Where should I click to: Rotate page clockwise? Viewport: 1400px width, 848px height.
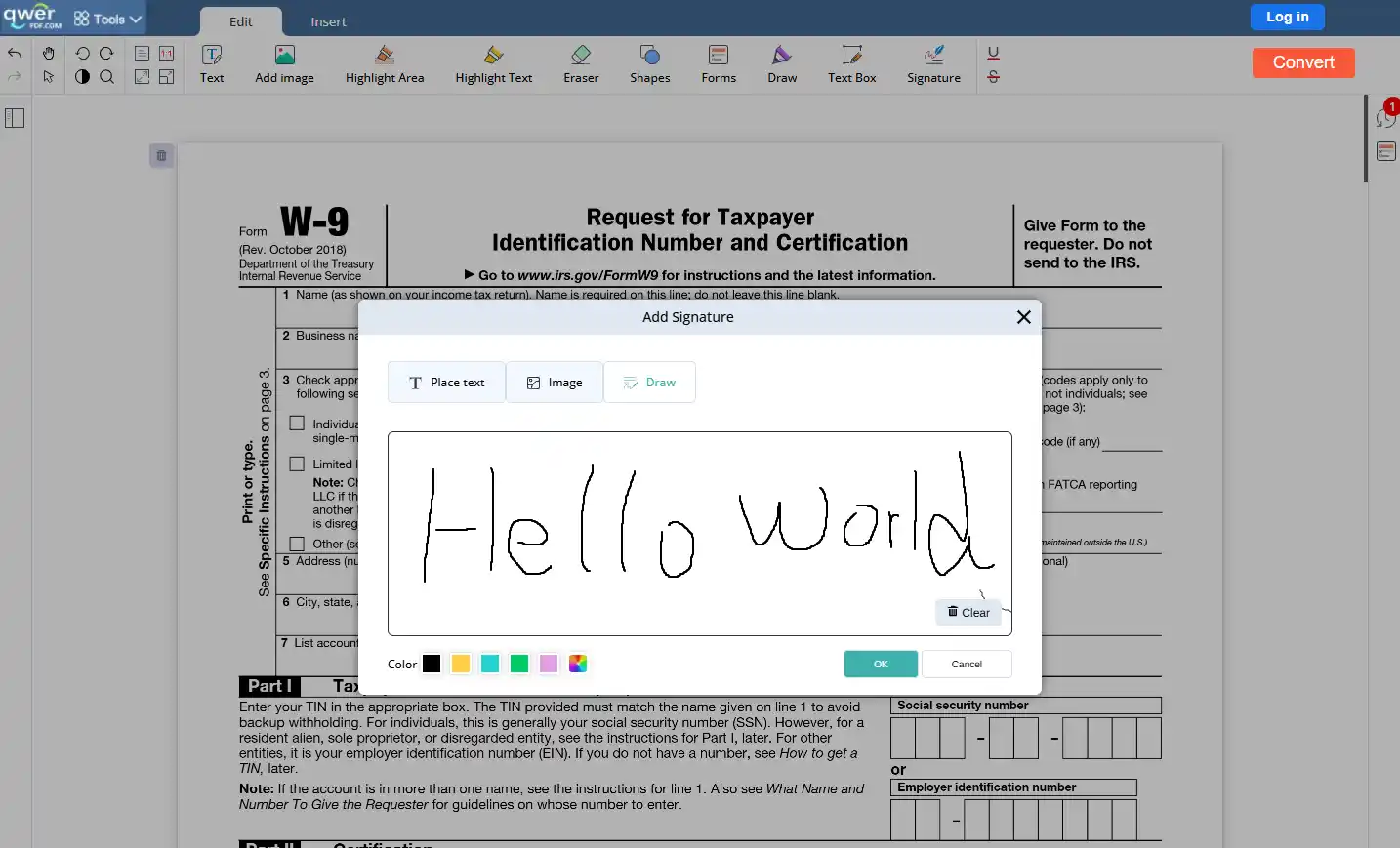pyautogui.click(x=107, y=53)
